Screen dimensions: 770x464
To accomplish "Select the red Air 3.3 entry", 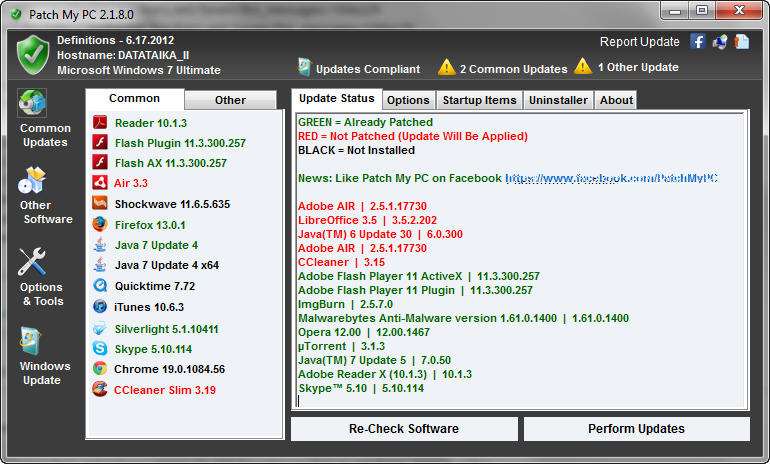I will (131, 183).
